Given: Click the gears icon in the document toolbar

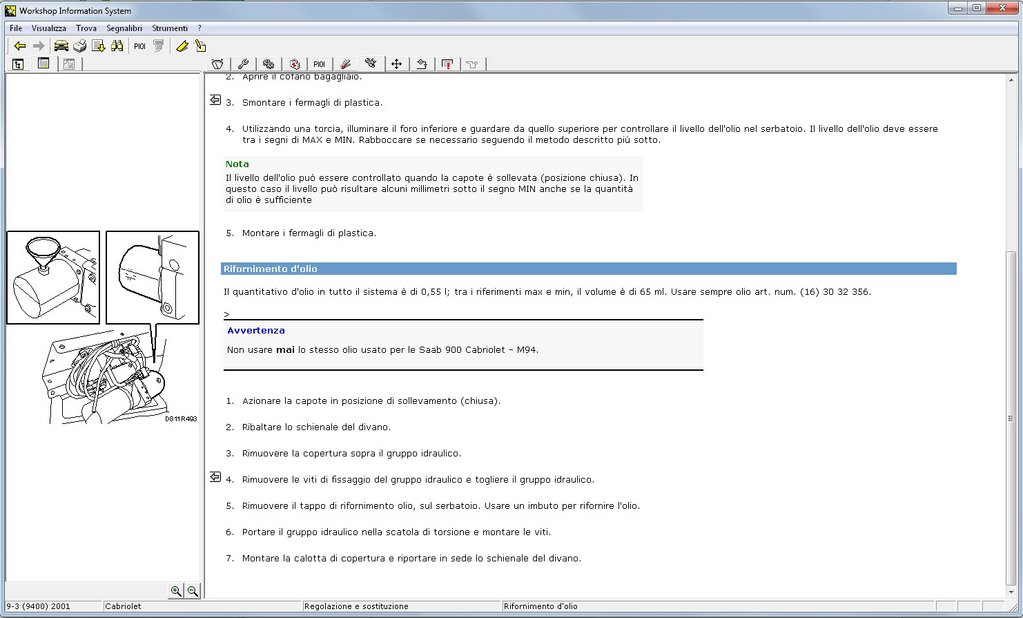Looking at the screenshot, I should [x=268, y=64].
